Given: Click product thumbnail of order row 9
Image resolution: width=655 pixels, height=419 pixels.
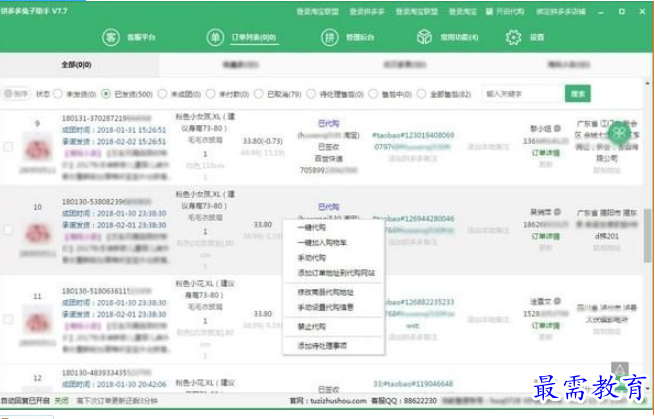Looking at the screenshot, I should 38,147.
